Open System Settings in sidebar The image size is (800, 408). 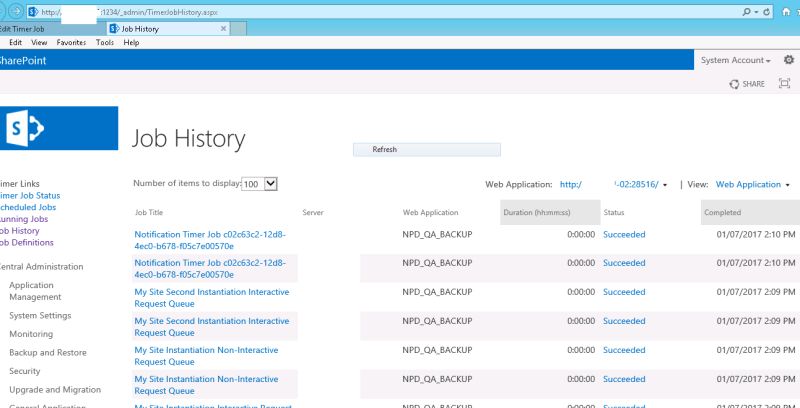(x=40, y=315)
